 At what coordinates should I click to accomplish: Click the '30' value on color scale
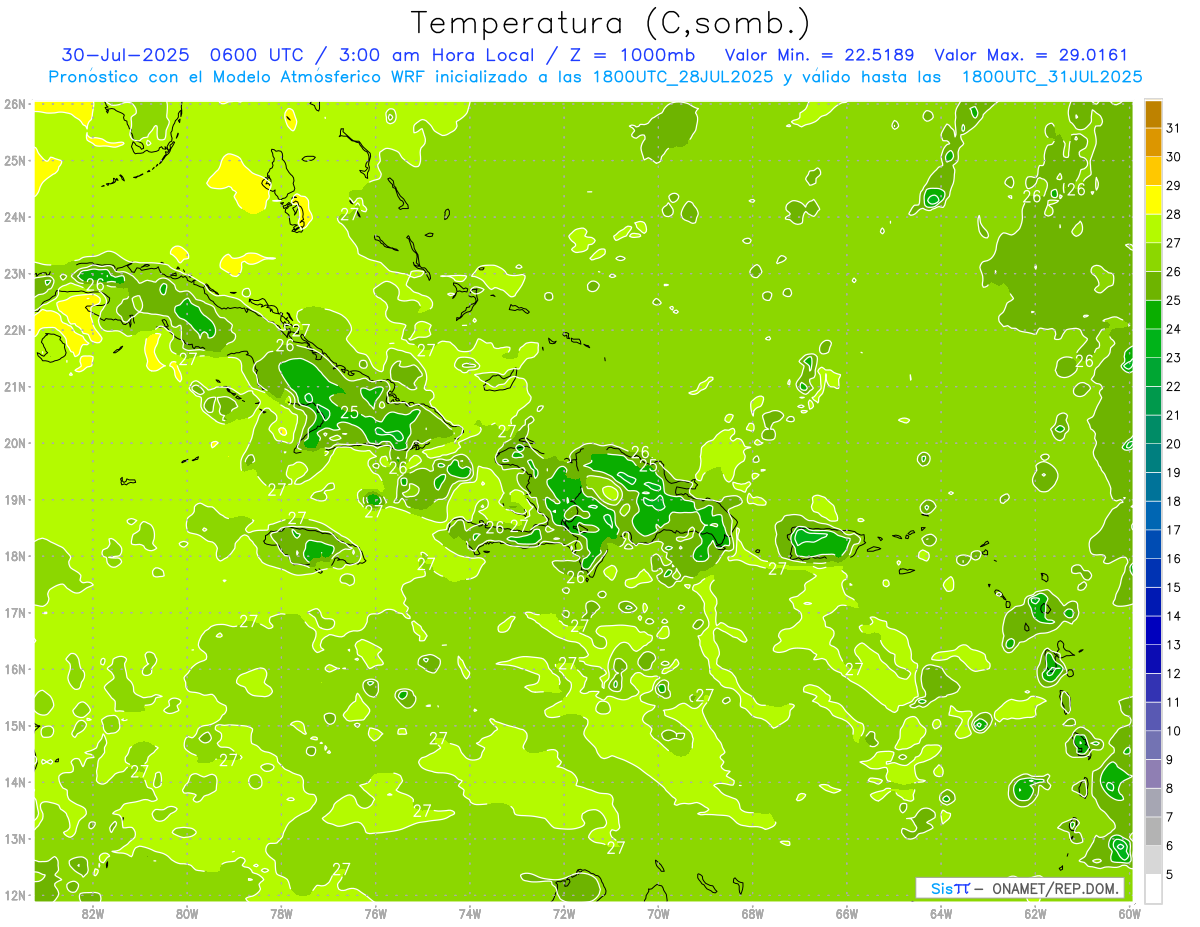1173,157
